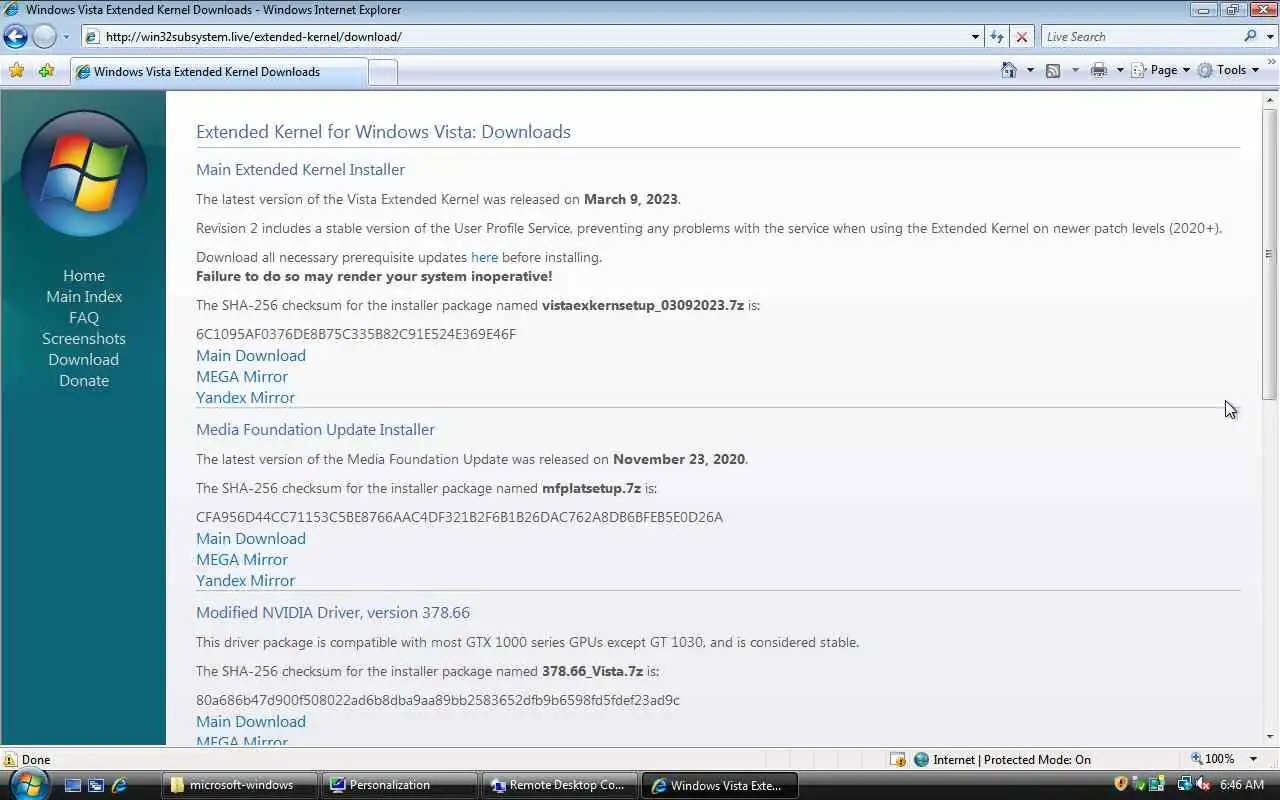This screenshot has height=800, width=1280.
Task: Click the security shield tray icon
Action: [x=1121, y=785]
